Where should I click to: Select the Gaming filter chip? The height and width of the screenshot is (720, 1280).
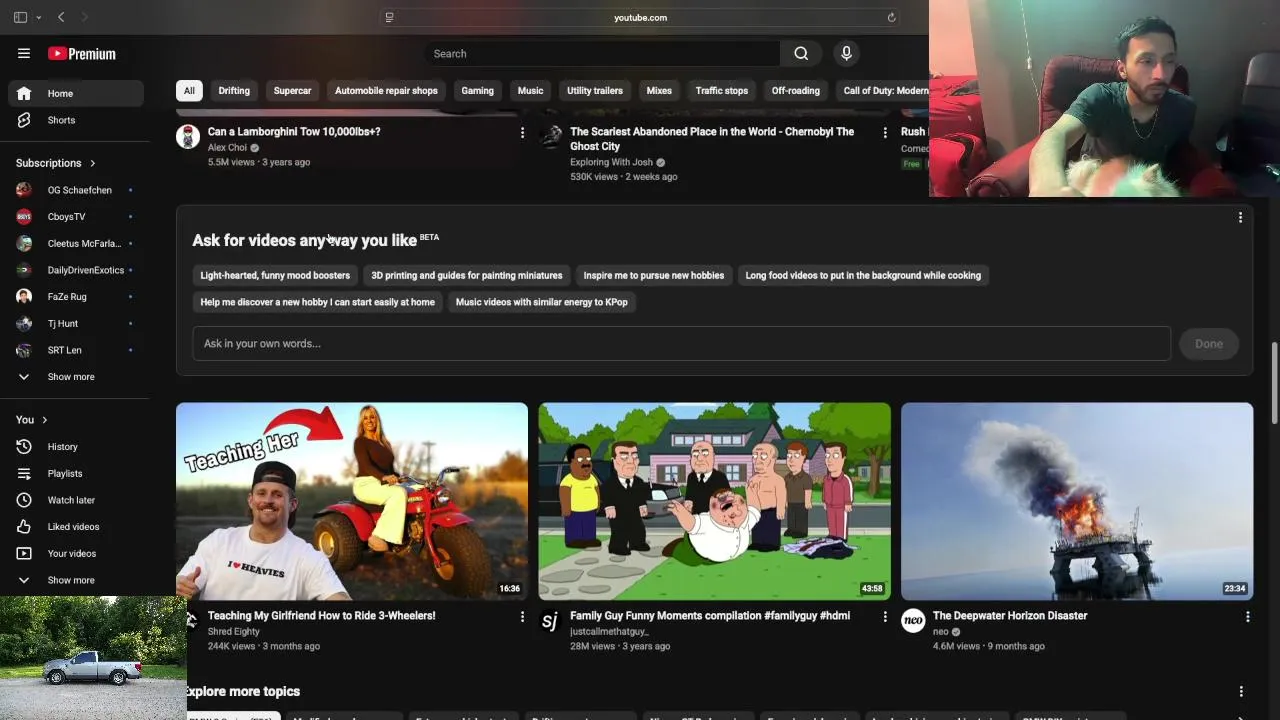(477, 91)
